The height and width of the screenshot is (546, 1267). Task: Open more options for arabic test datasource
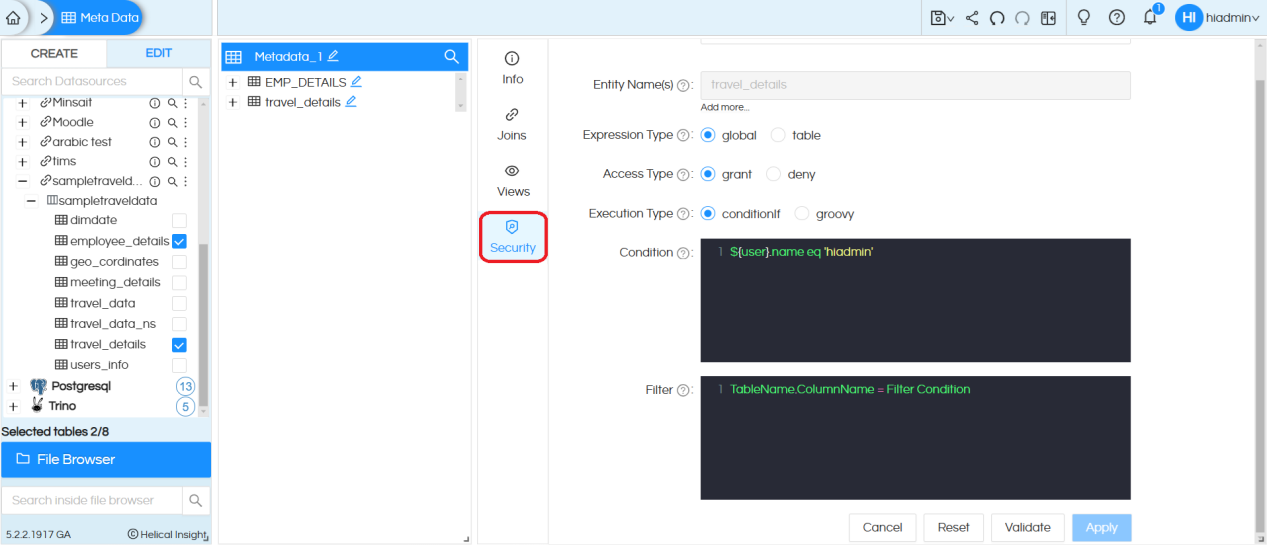[185, 142]
